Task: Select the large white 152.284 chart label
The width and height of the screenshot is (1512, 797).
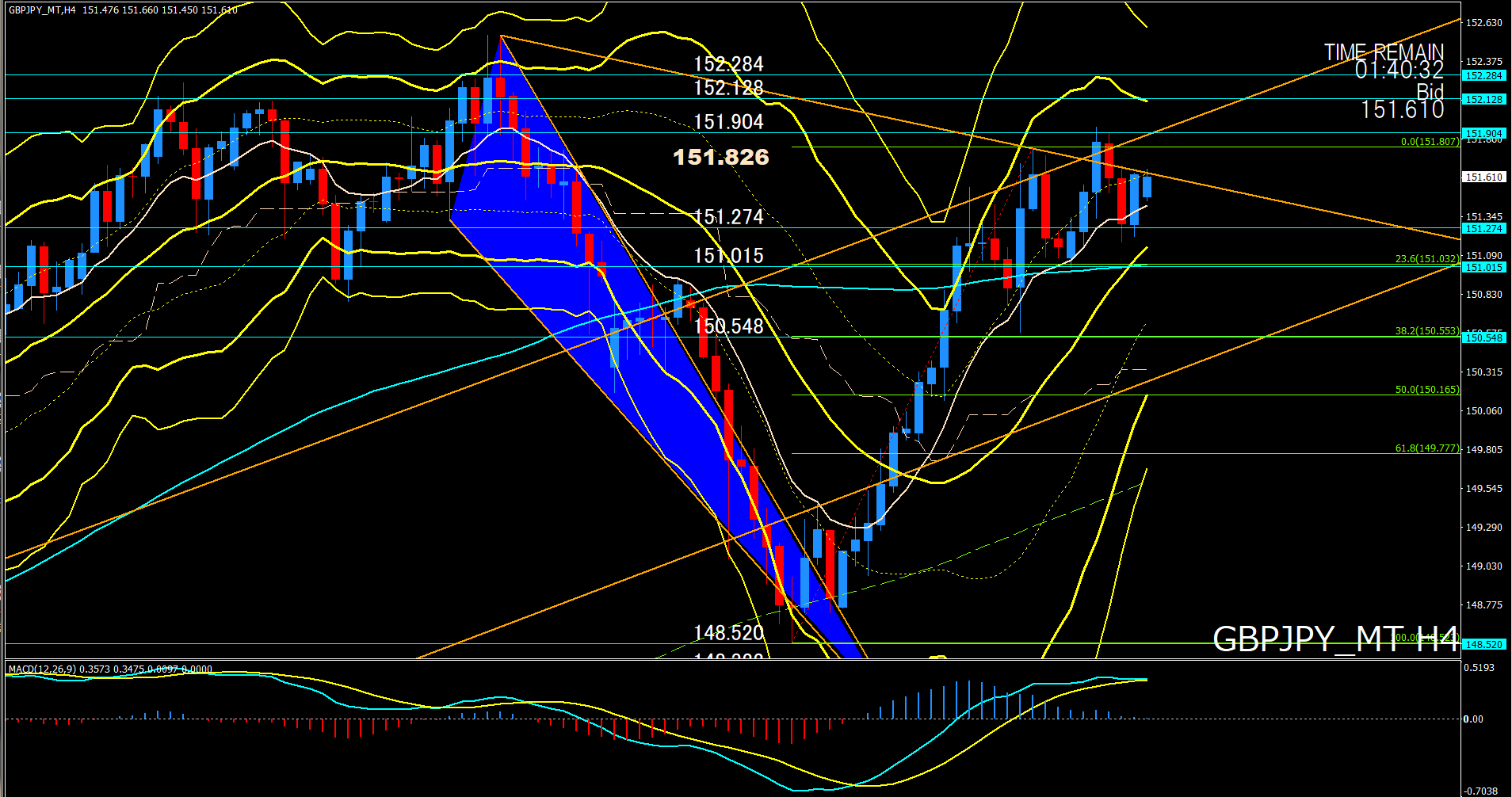Action: 728,64
